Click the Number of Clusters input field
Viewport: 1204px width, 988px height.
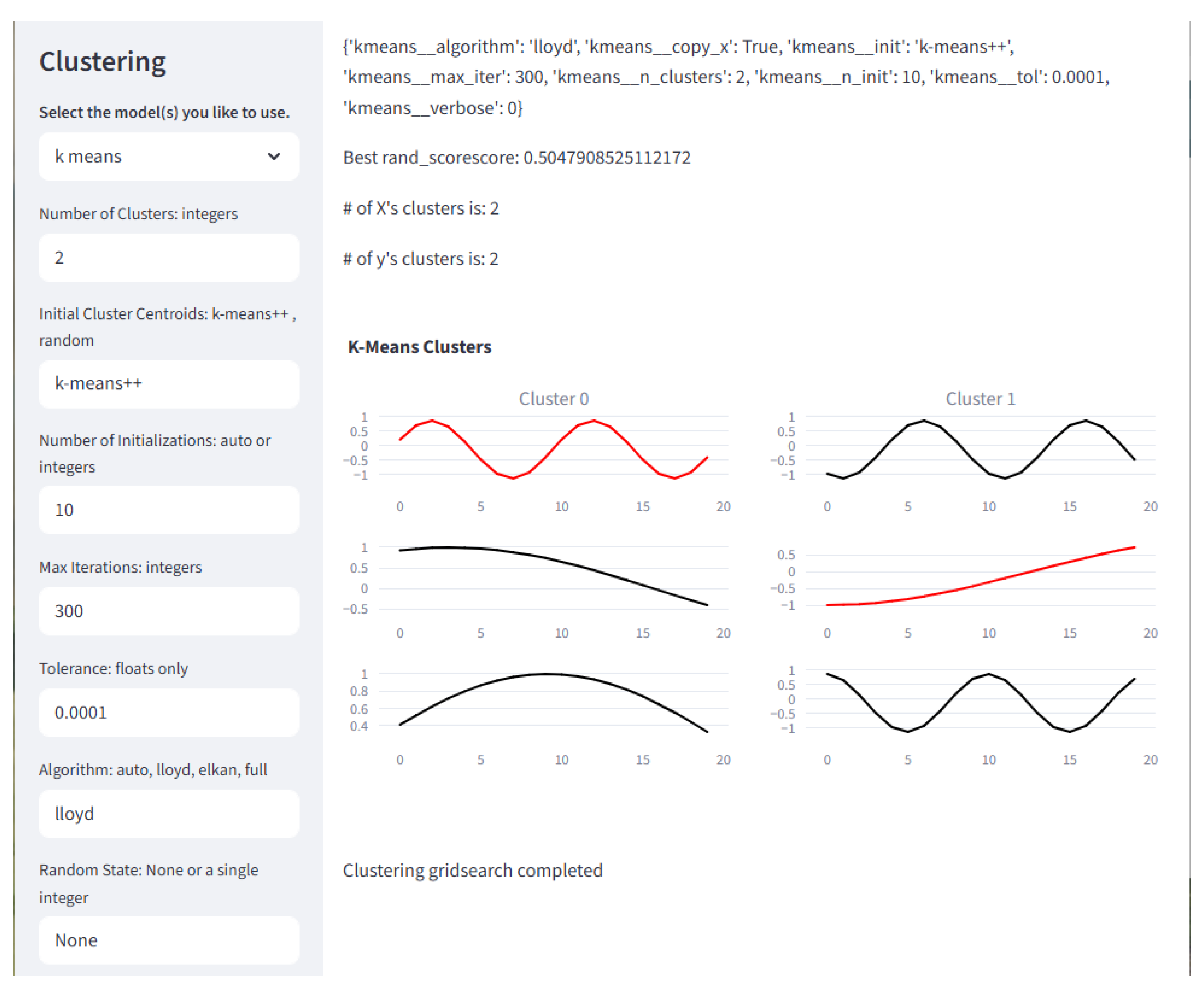pyautogui.click(x=169, y=258)
